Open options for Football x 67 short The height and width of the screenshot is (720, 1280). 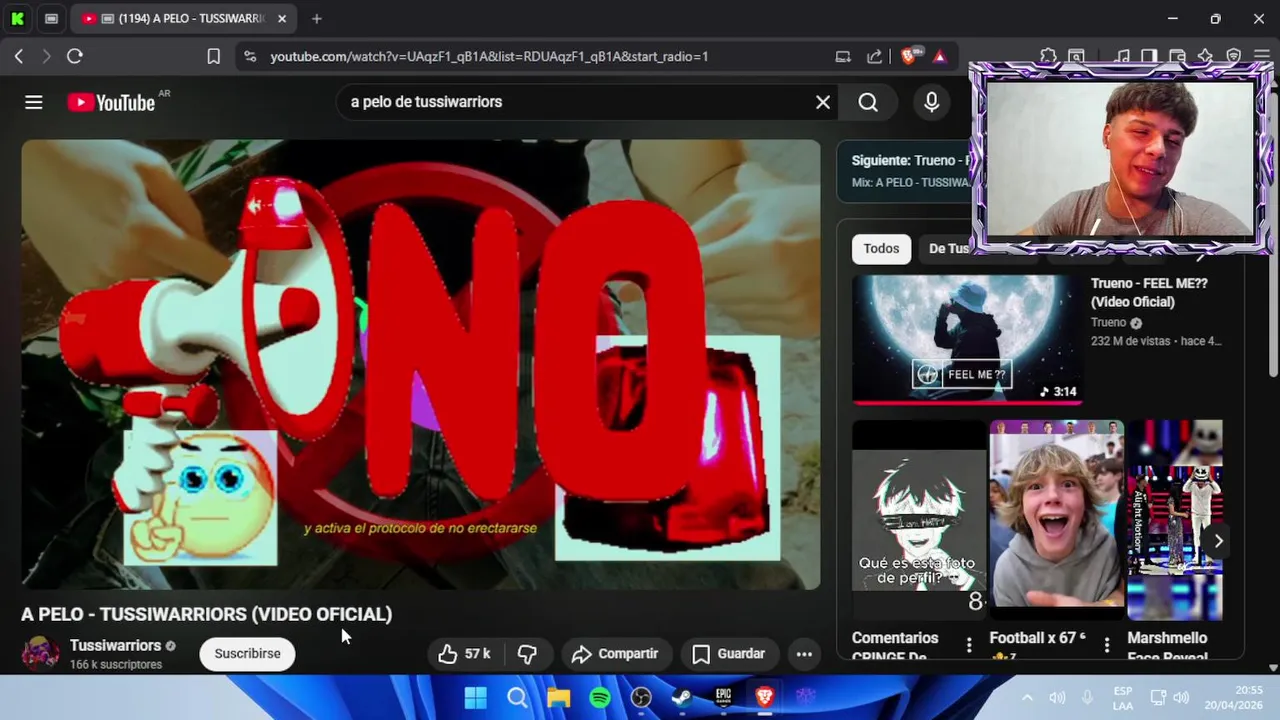point(1106,645)
